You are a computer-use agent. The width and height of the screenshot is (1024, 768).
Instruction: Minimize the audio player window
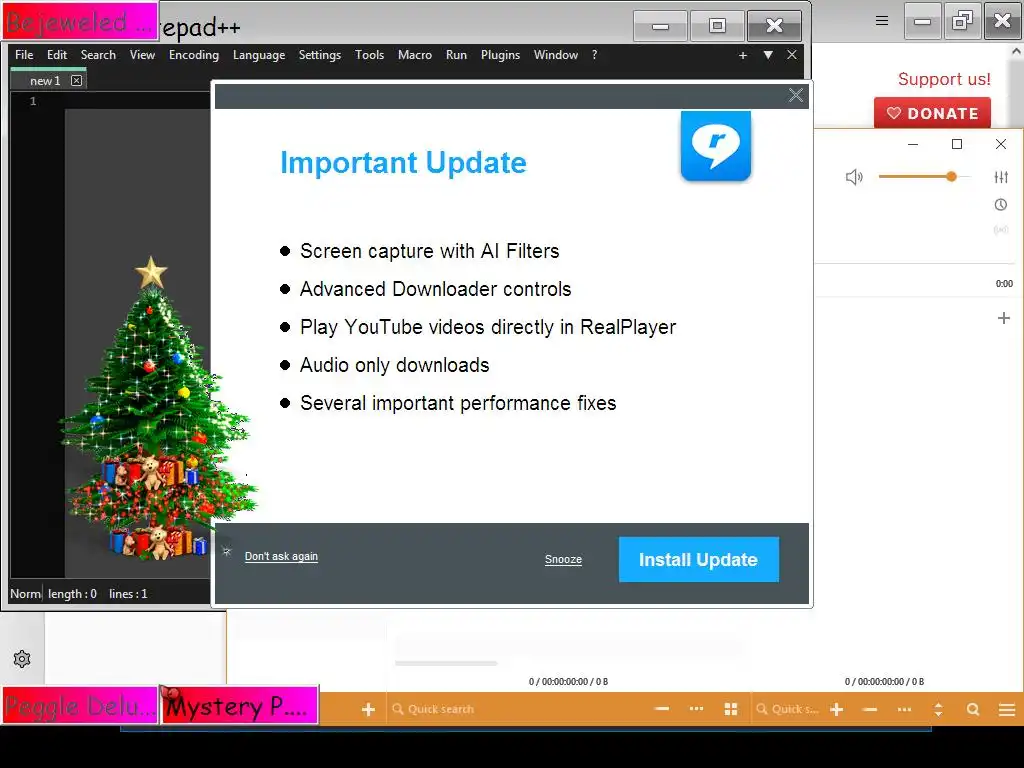point(913,144)
